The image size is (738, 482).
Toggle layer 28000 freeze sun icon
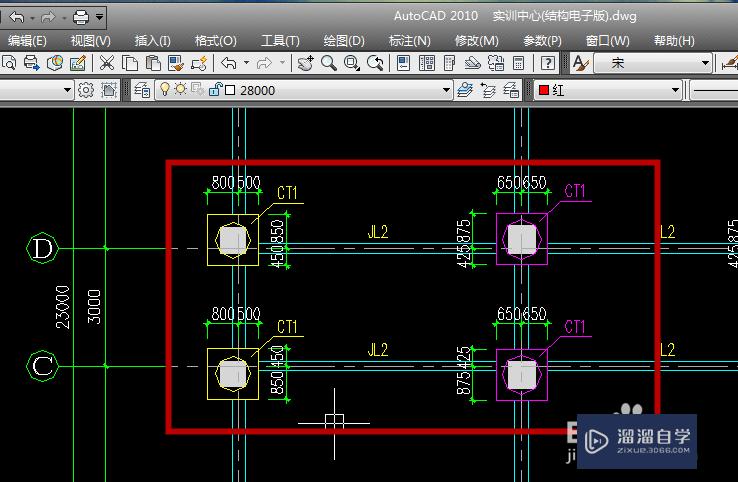180,89
